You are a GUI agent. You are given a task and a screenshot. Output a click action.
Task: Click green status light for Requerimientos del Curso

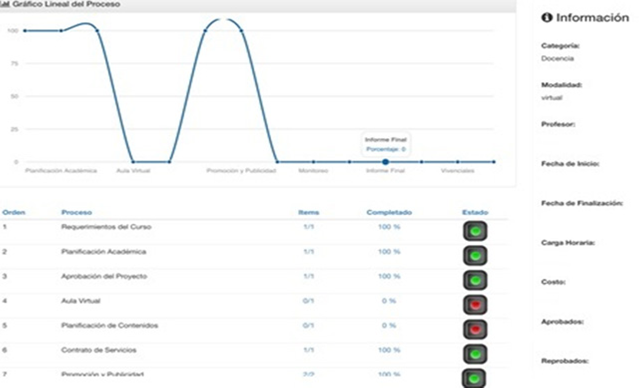click(475, 231)
